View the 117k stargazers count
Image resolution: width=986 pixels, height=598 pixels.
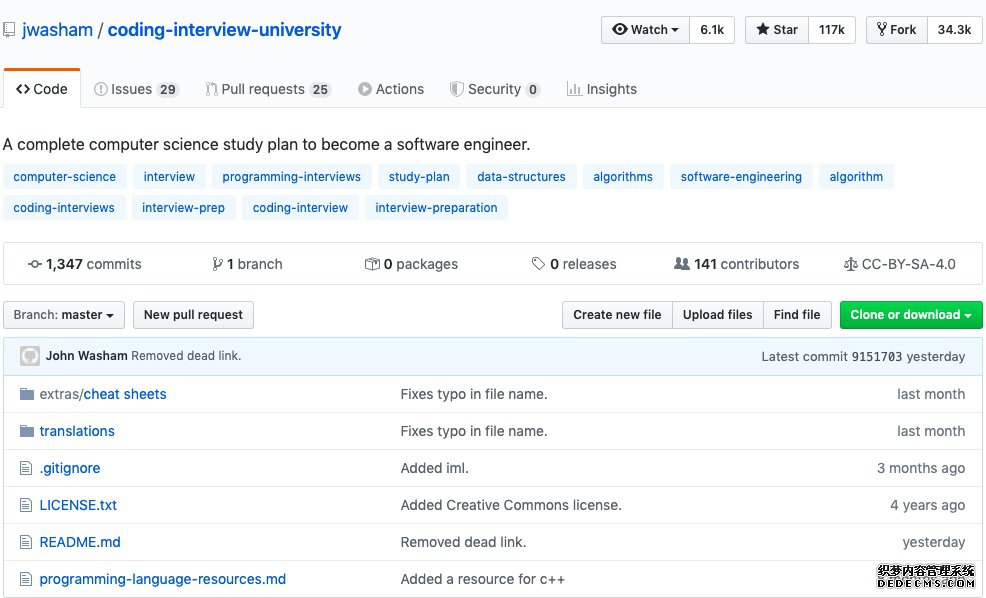831,30
